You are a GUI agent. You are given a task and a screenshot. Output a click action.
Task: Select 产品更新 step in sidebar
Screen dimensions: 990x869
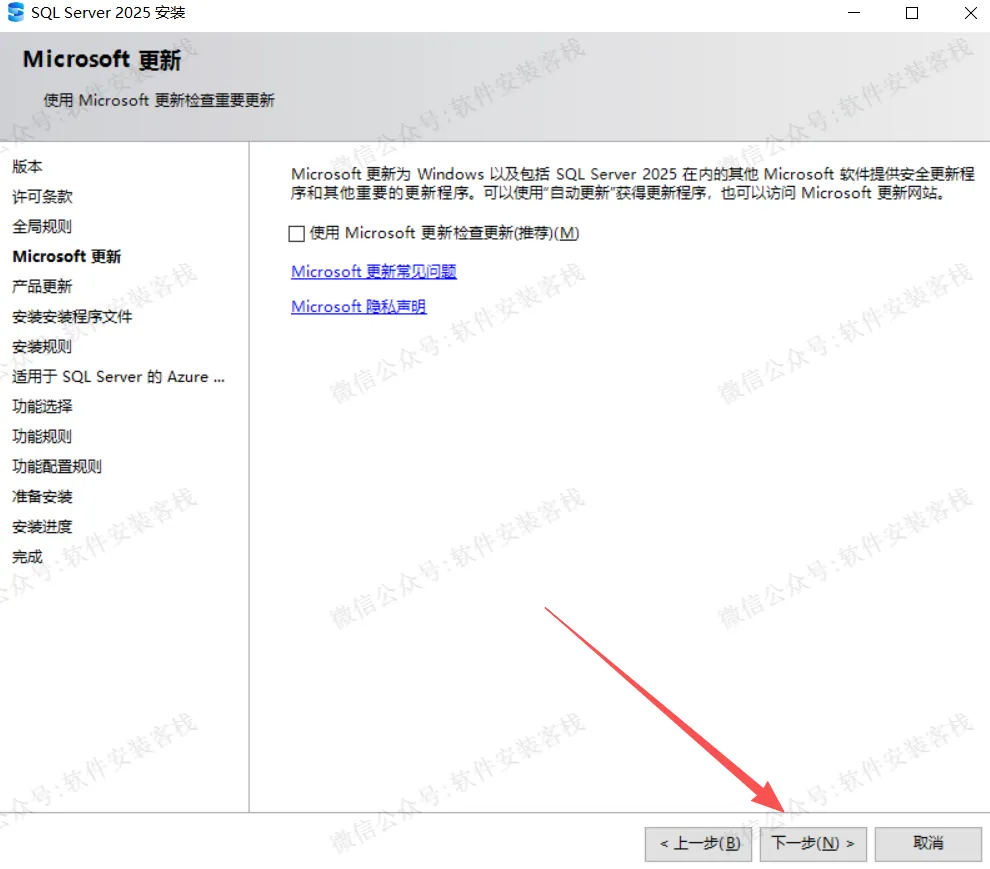click(42, 286)
